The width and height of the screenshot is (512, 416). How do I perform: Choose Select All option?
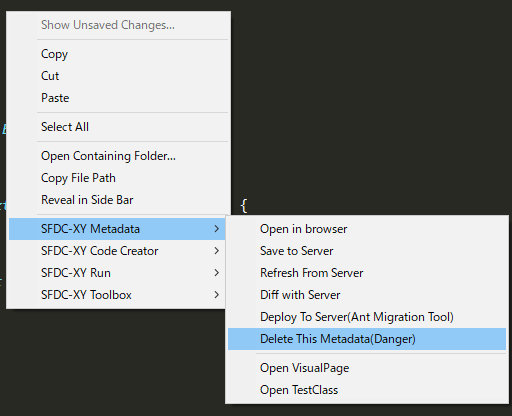coord(118,127)
